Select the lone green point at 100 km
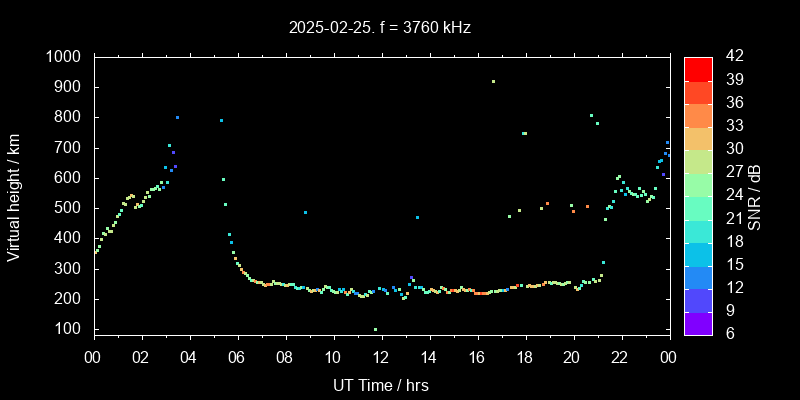 click(375, 329)
